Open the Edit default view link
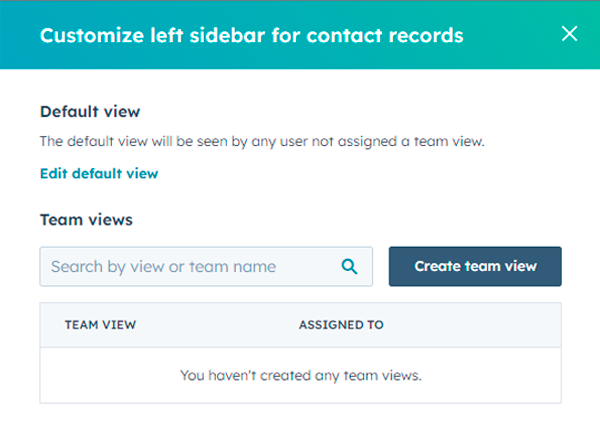Screen dimensions: 600x446 (x=99, y=173)
